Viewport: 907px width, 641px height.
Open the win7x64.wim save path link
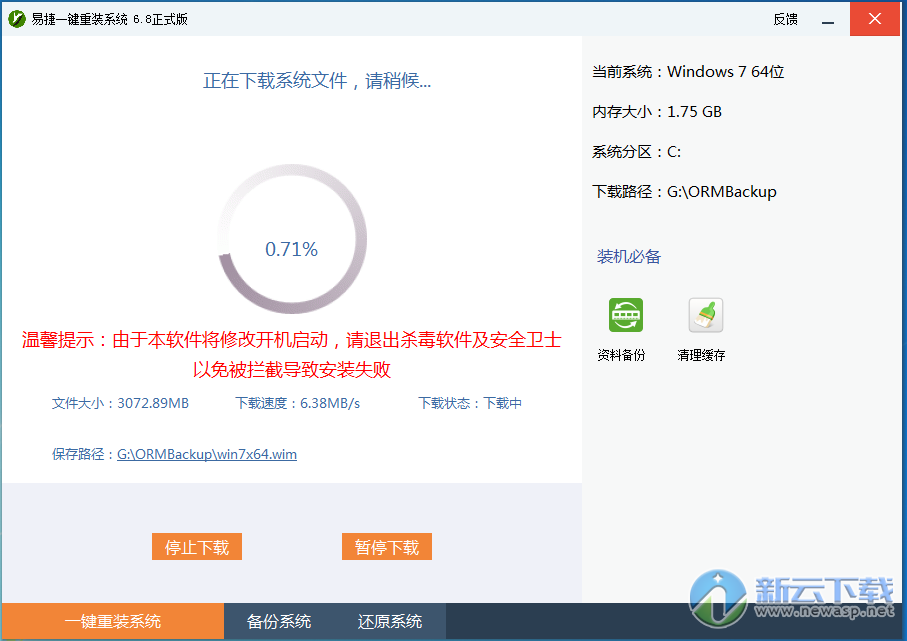coord(206,454)
